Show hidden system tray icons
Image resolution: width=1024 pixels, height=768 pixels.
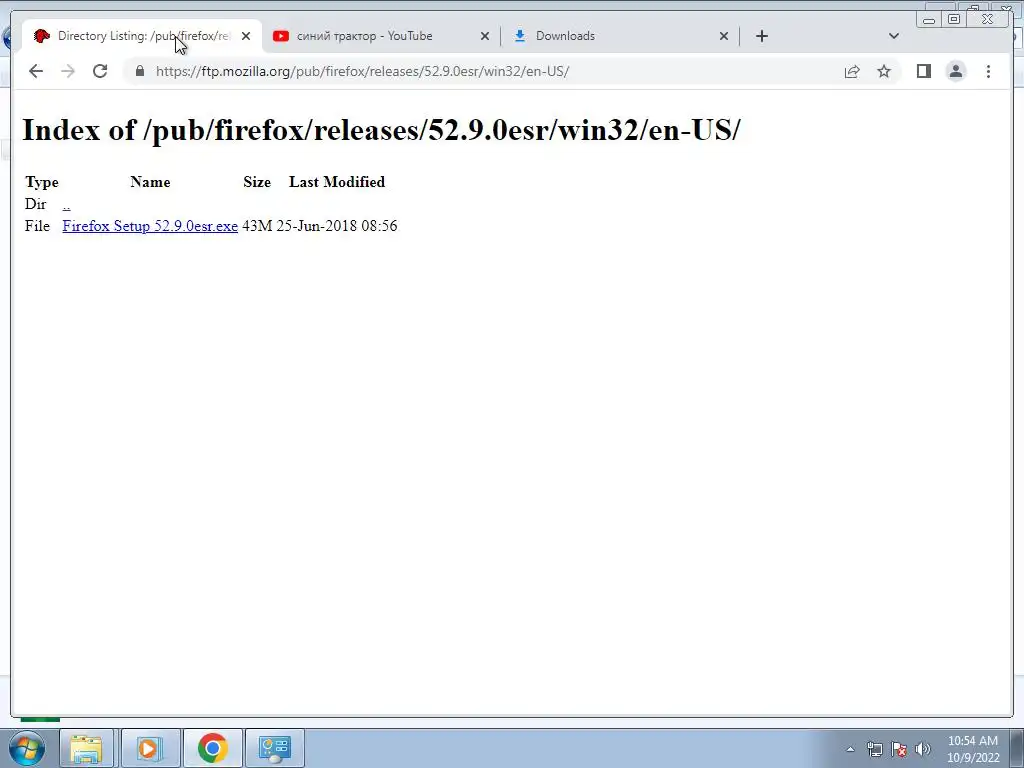coord(850,749)
